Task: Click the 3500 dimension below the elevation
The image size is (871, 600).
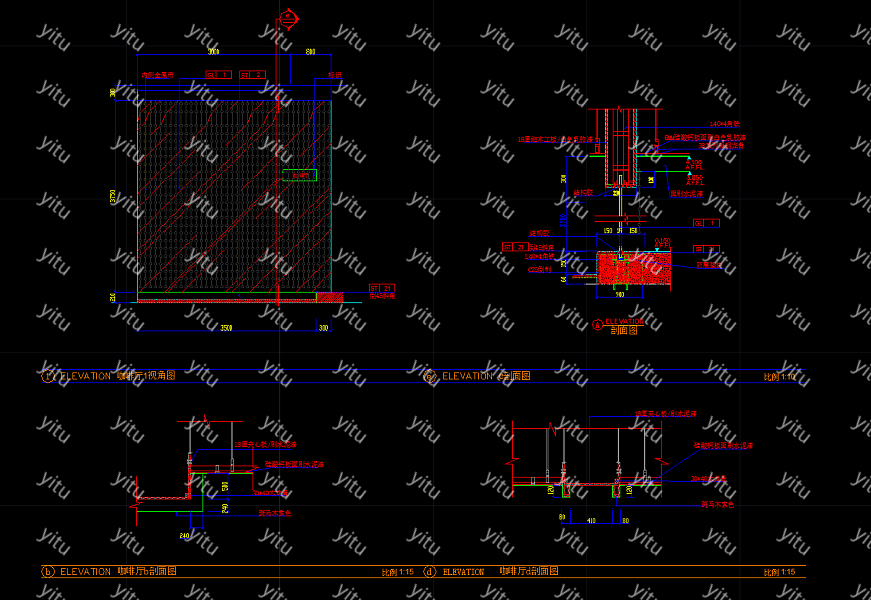Action: click(x=227, y=327)
